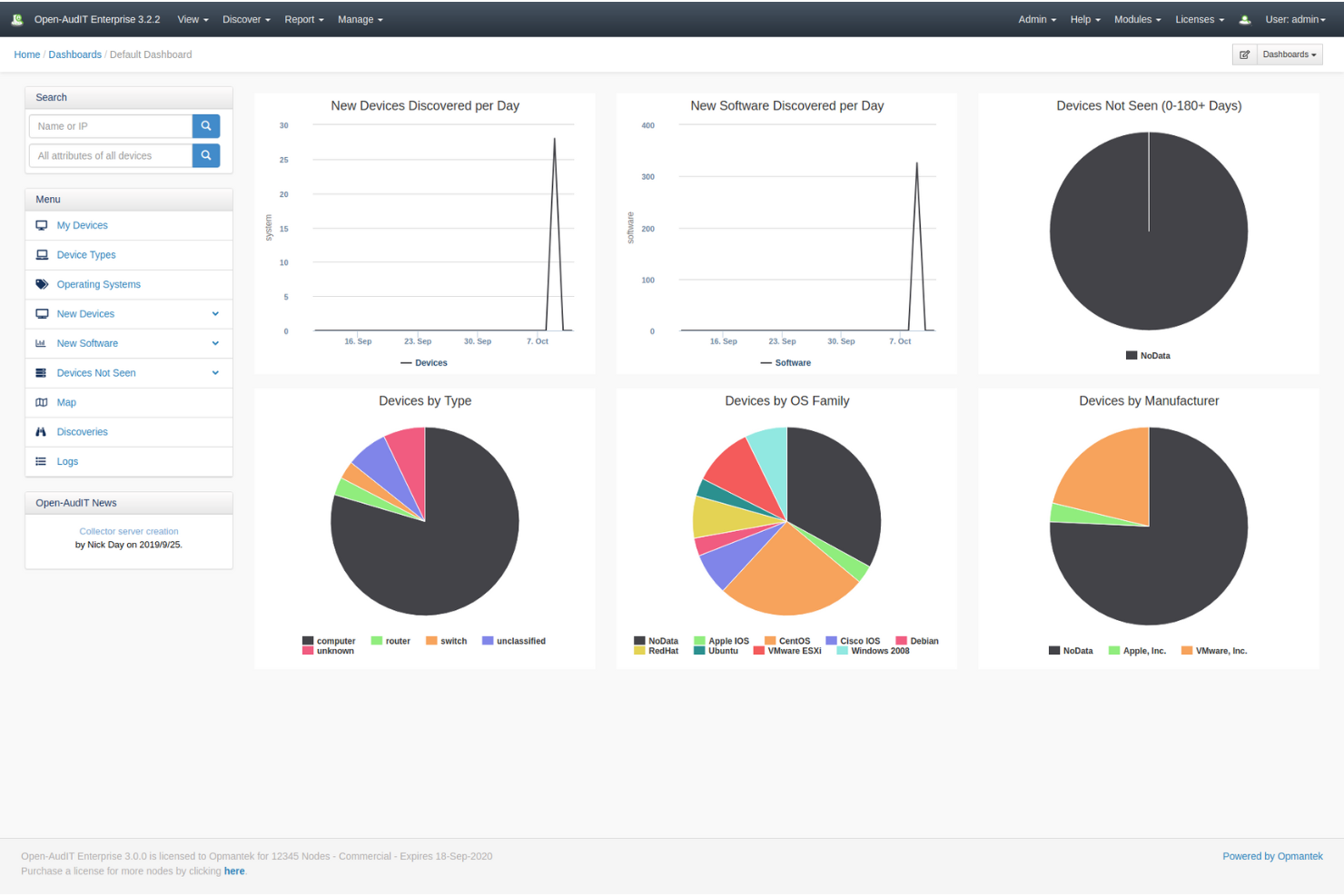The image size is (1344, 896).
Task: Open the Map using the map icon
Action: tap(41, 402)
